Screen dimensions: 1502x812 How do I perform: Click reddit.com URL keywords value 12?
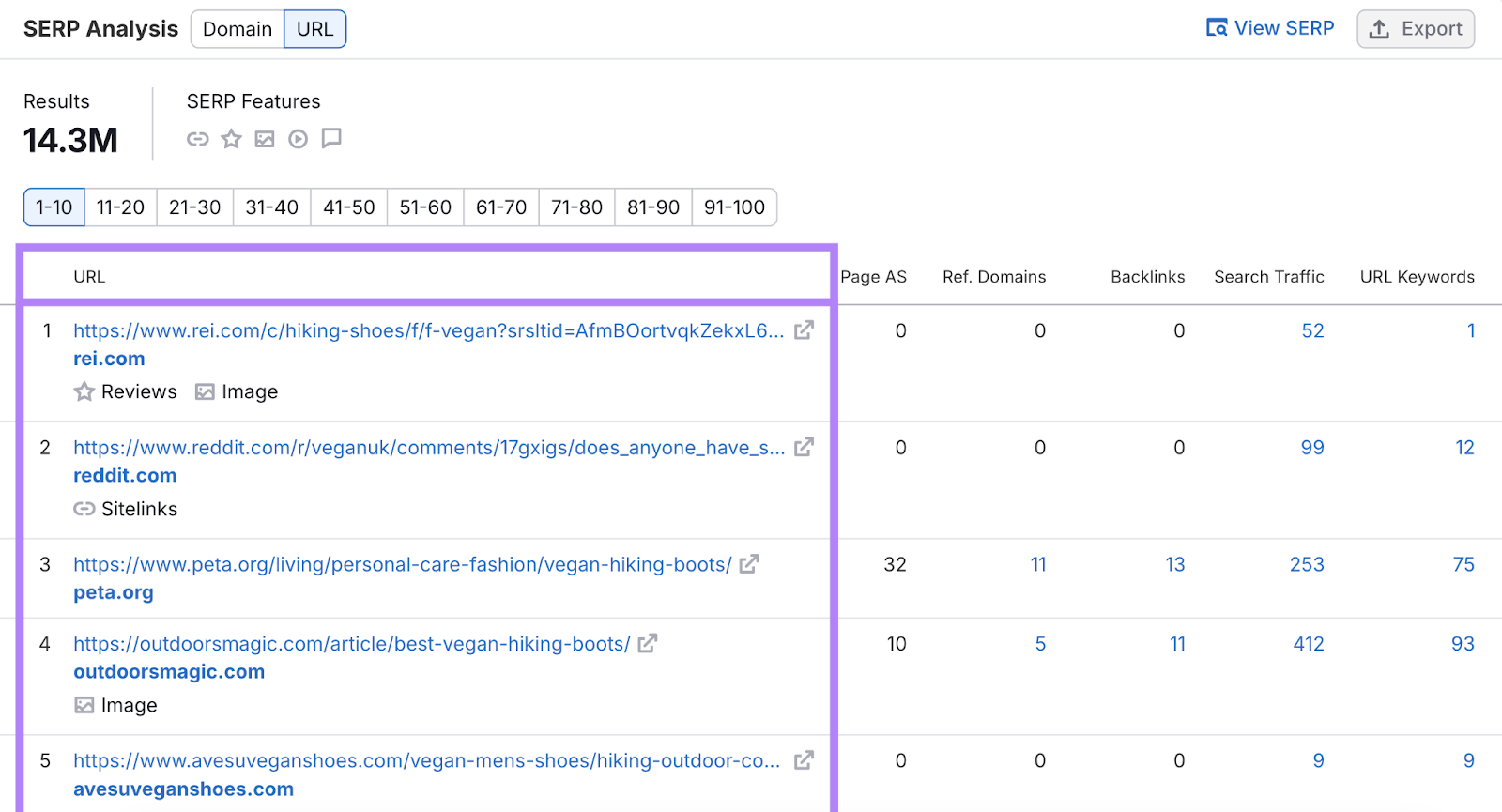(x=1465, y=448)
